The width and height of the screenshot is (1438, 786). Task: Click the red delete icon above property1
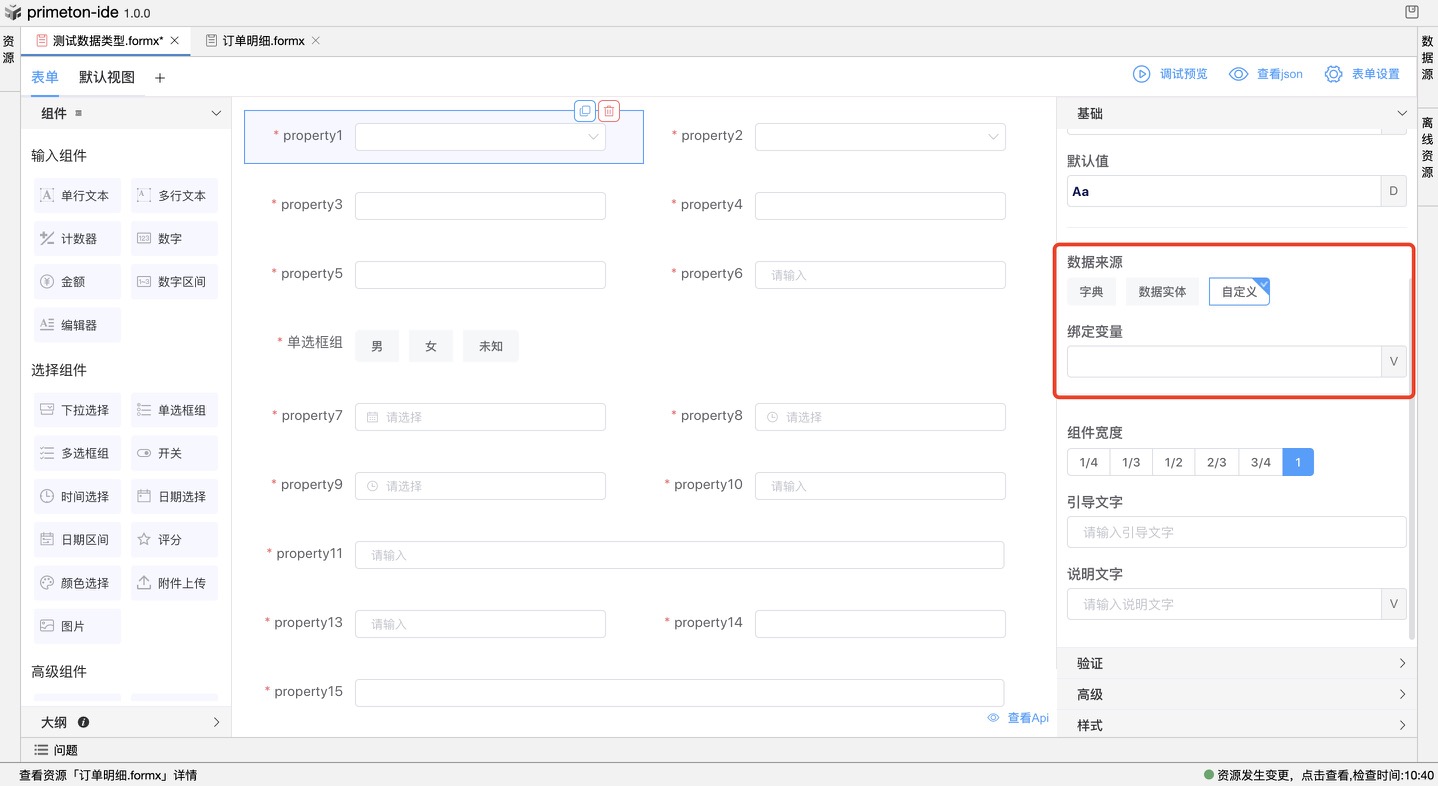pos(609,111)
